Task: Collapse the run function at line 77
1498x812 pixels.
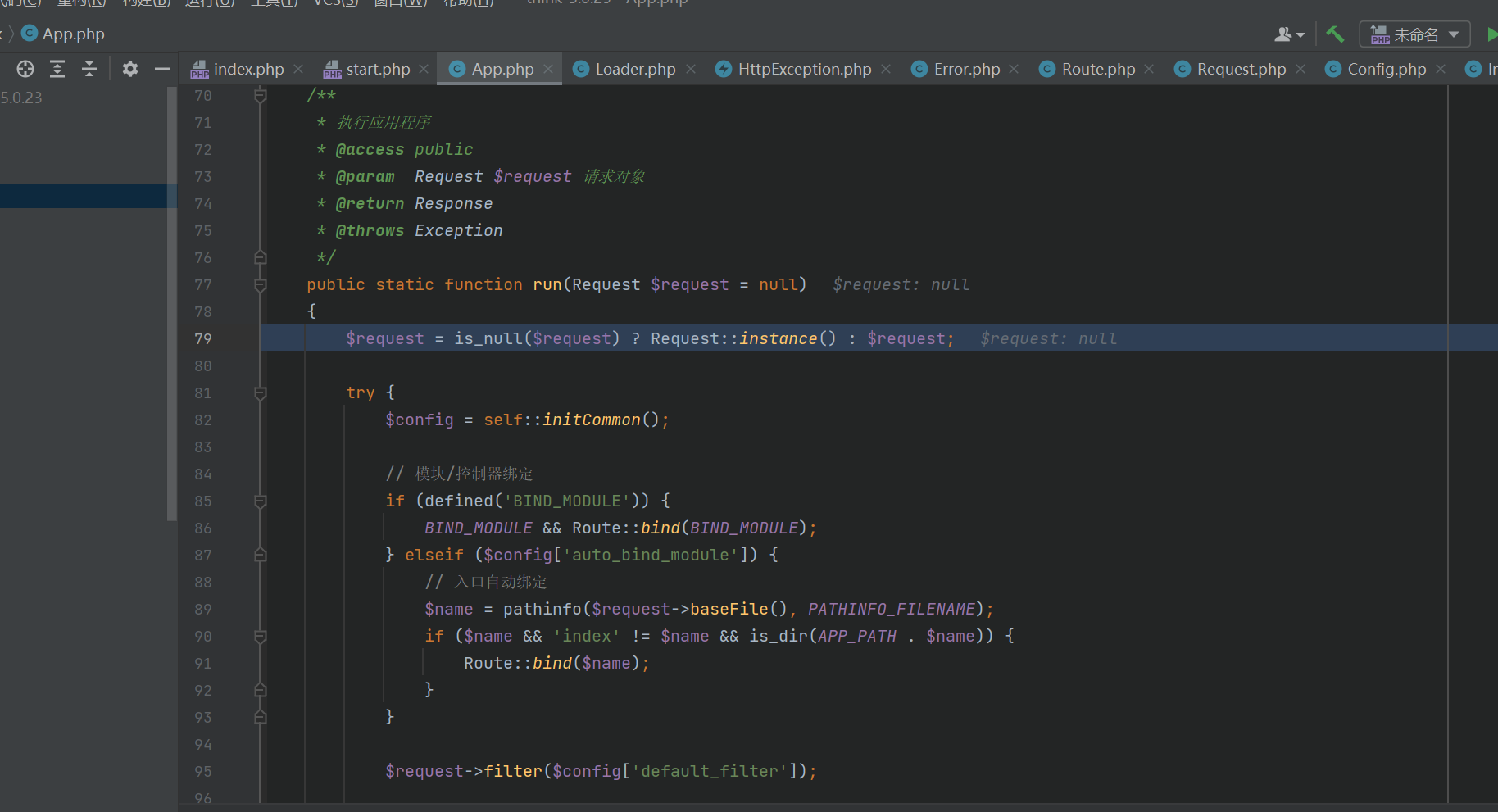Action: click(x=261, y=284)
